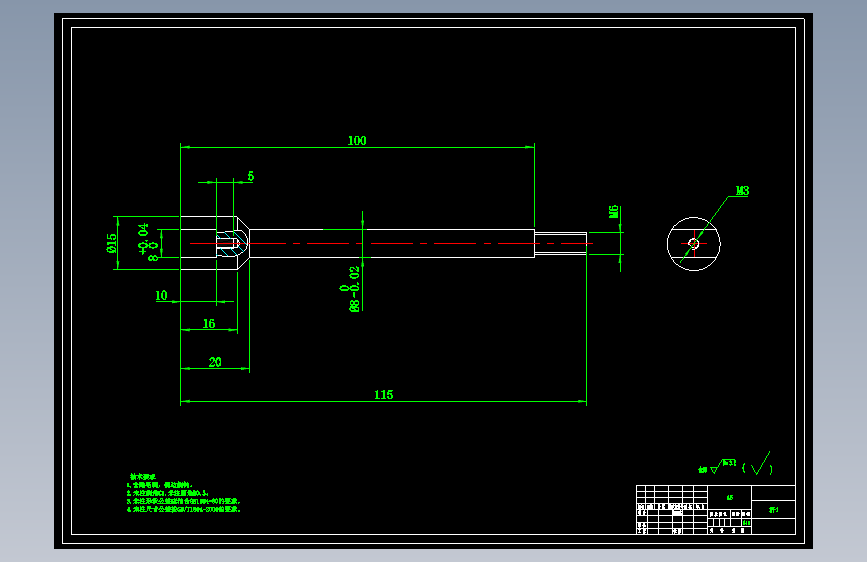Pick the '20' dimension text
Screen dimensions: 867x562
point(215,362)
